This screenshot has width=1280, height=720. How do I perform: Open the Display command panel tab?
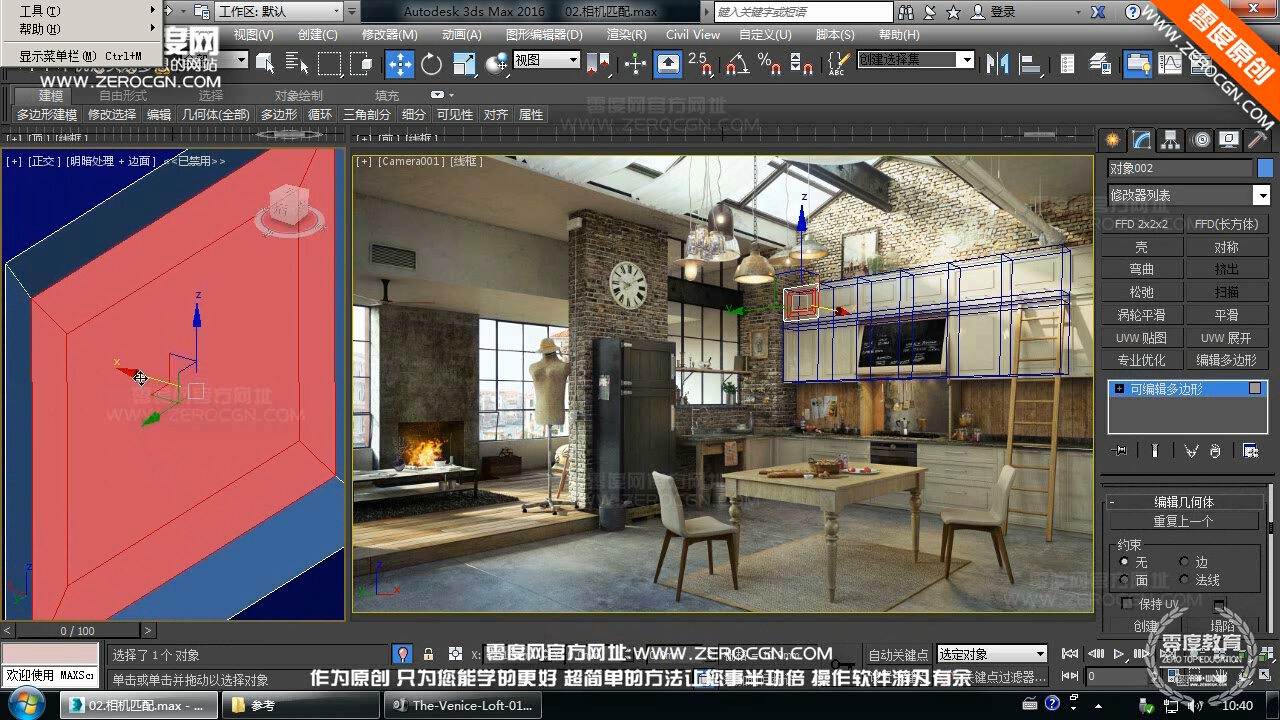tap(1229, 140)
